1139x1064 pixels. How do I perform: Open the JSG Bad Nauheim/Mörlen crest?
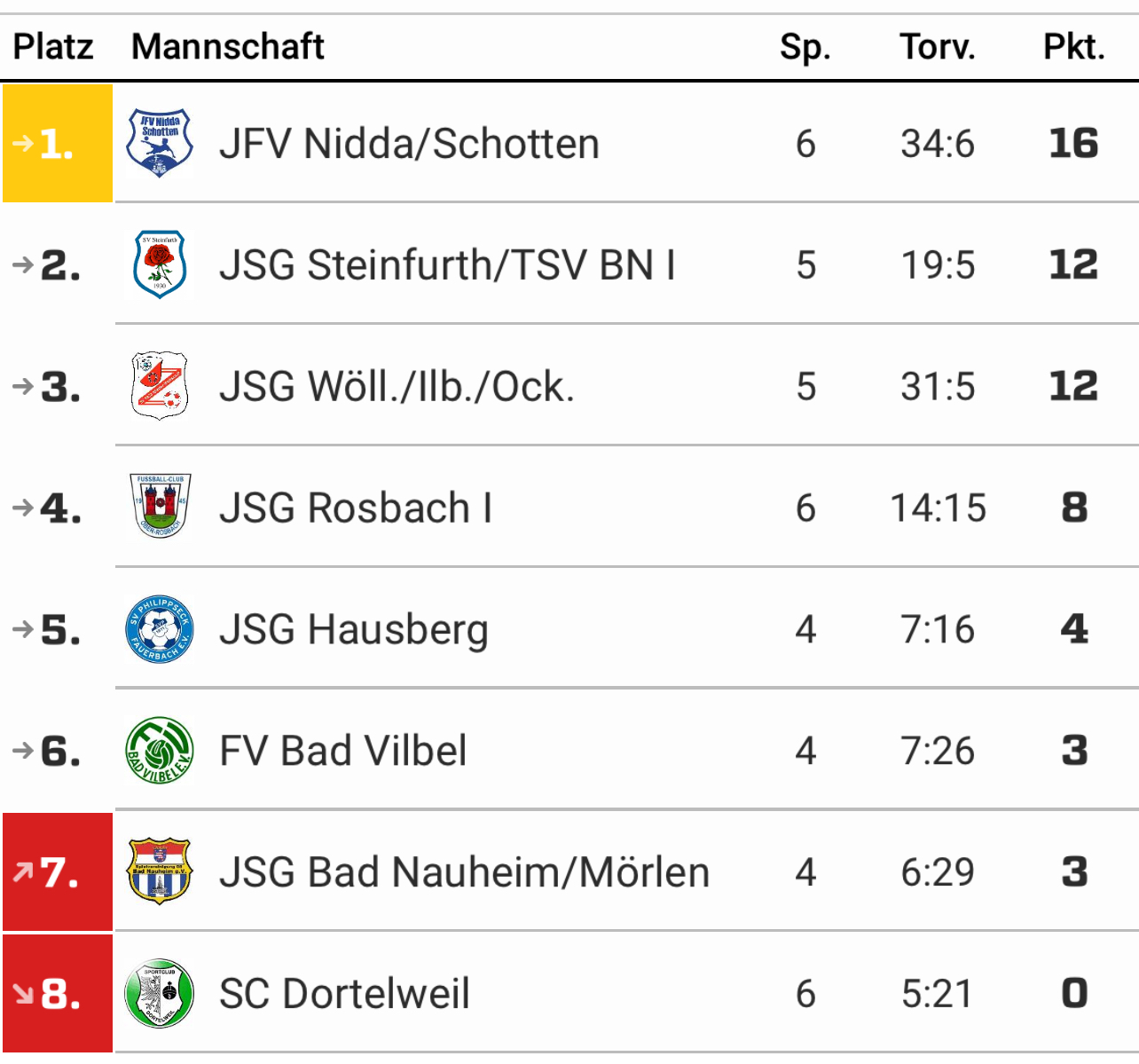pos(160,871)
